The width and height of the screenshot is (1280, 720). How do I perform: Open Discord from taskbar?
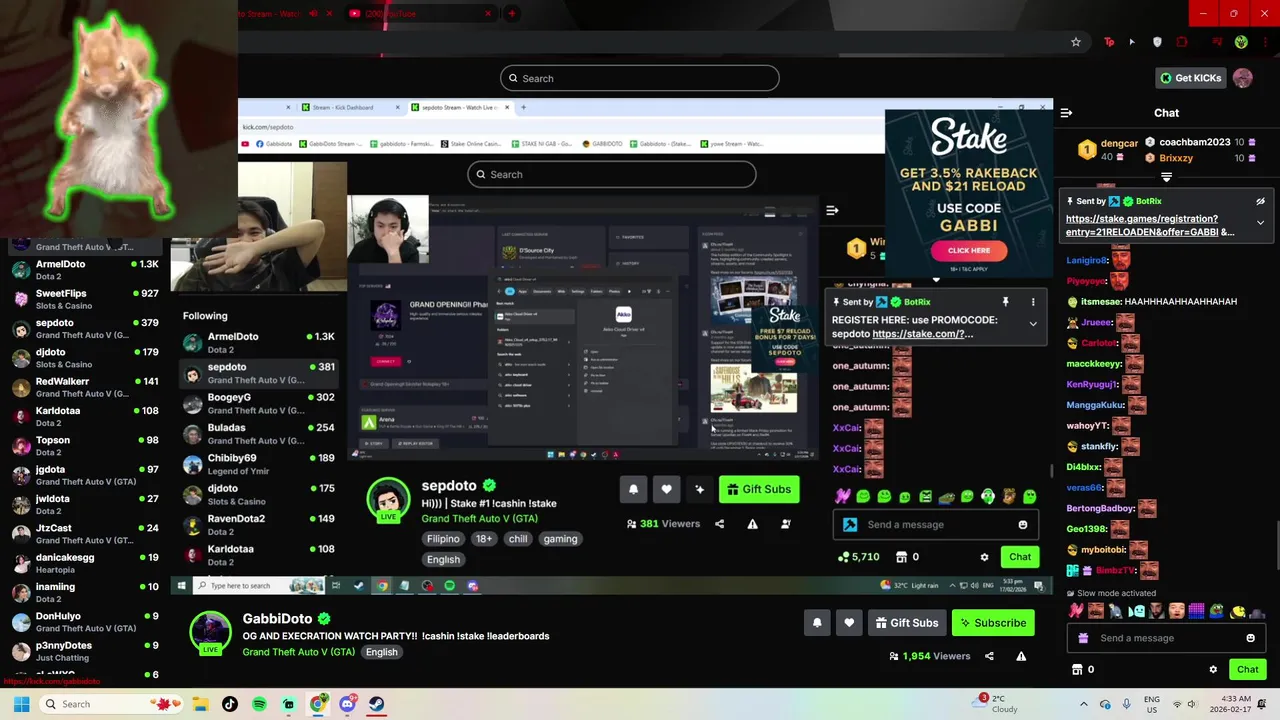point(347,704)
